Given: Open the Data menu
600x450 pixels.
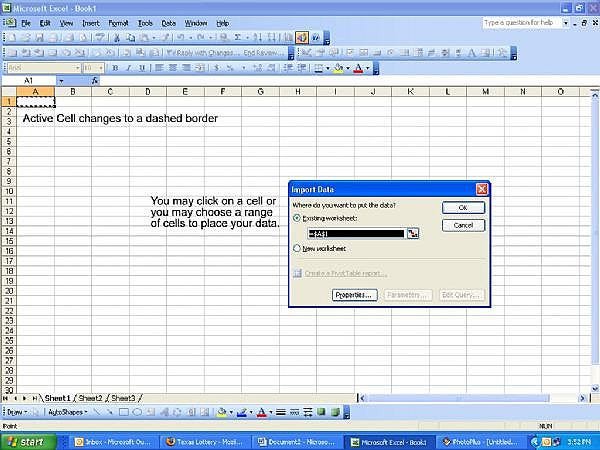Looking at the screenshot, I should (168, 22).
